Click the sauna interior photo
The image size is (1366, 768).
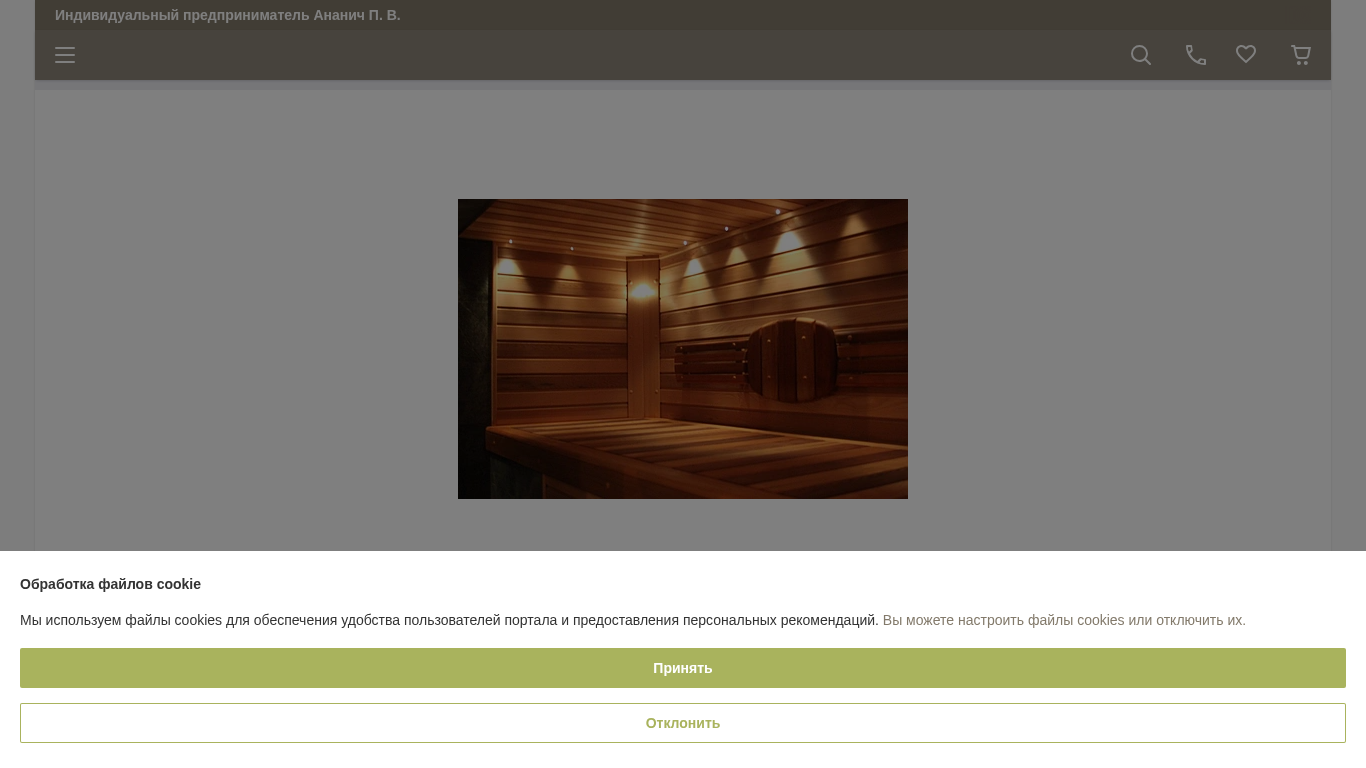(683, 349)
